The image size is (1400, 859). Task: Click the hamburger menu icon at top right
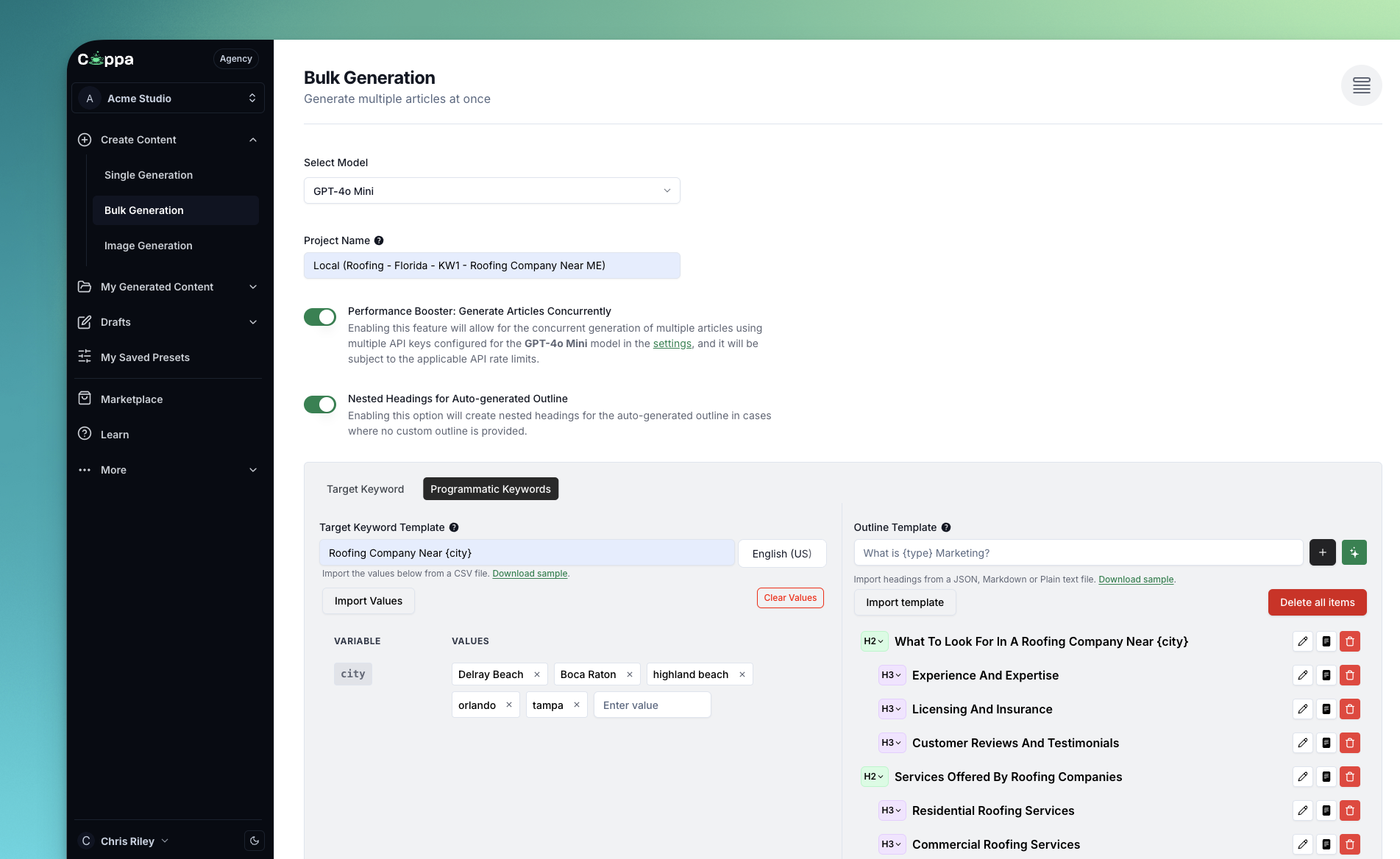[x=1361, y=85]
